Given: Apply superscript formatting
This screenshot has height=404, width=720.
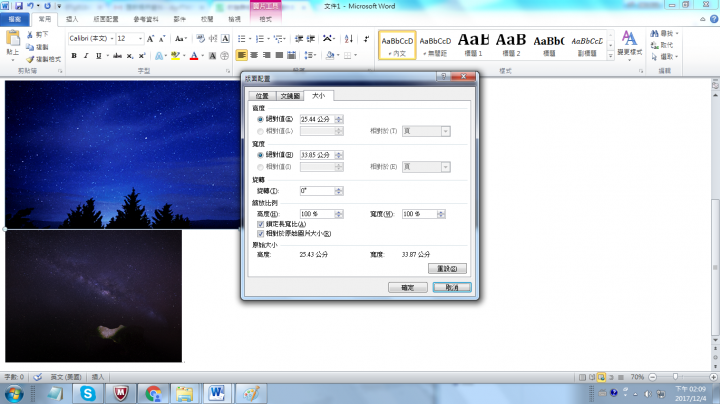Looking at the screenshot, I should pyautogui.click(x=142, y=56).
